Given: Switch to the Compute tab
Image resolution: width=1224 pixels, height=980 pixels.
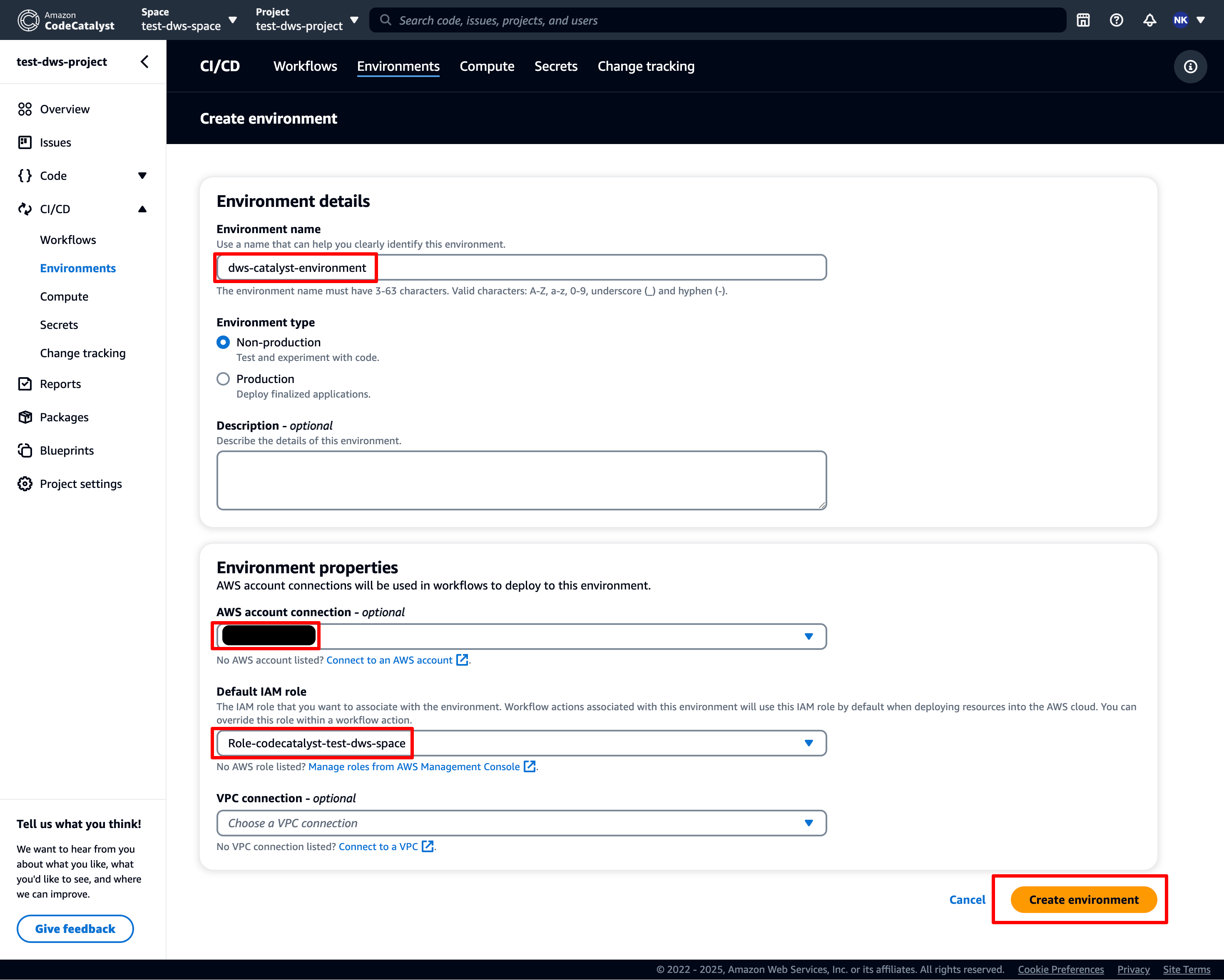Looking at the screenshot, I should click(487, 67).
